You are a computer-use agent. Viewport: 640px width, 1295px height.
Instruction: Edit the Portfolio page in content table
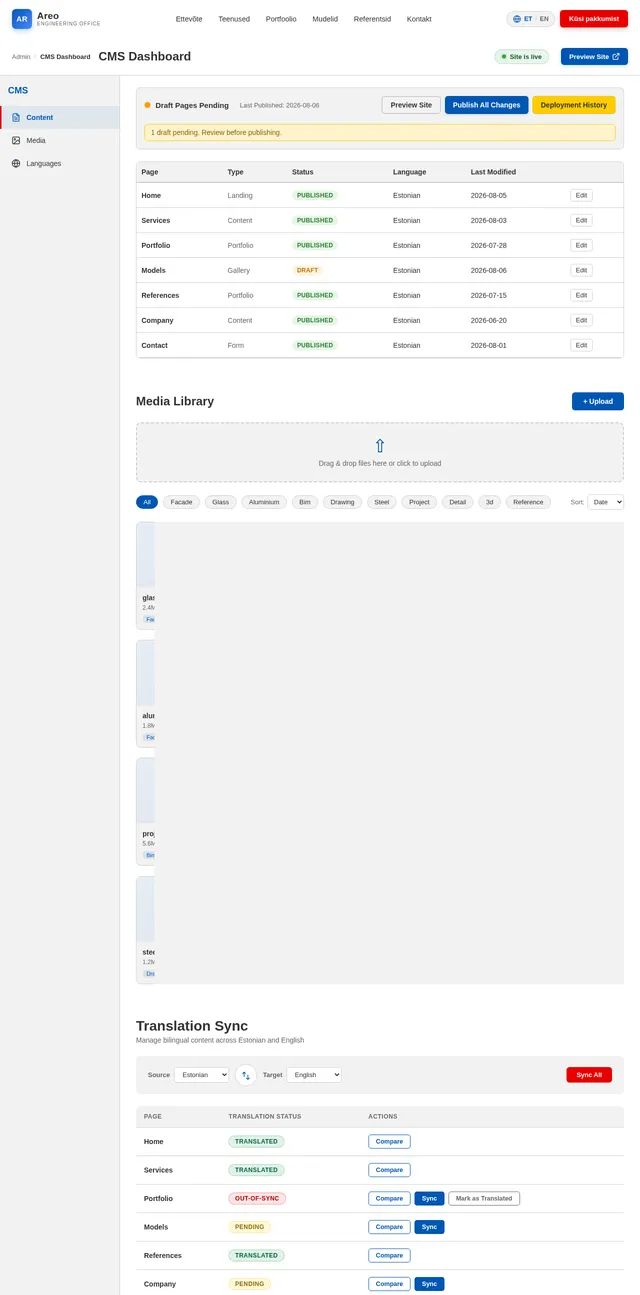tap(581, 245)
